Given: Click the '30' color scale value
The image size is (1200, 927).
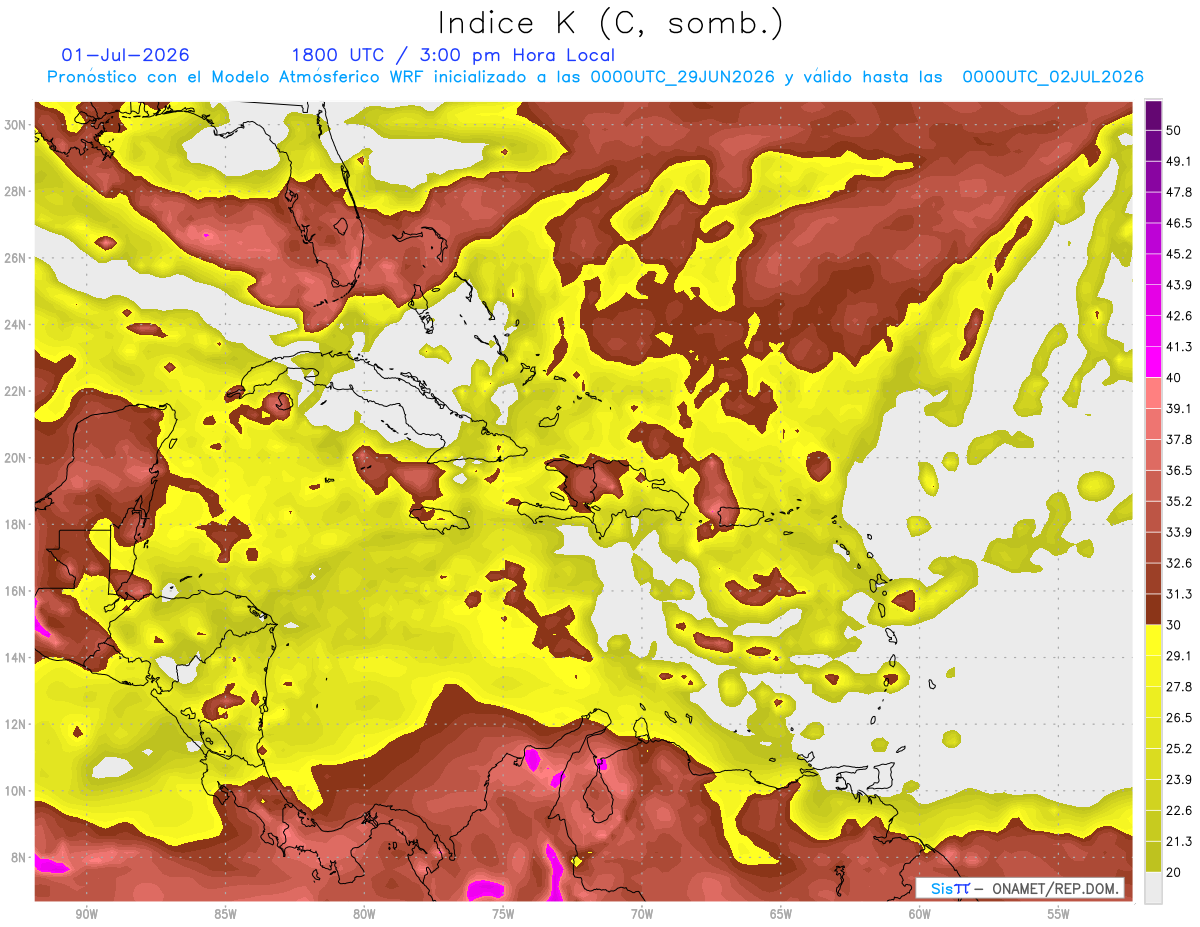Looking at the screenshot, I should point(1174,625).
